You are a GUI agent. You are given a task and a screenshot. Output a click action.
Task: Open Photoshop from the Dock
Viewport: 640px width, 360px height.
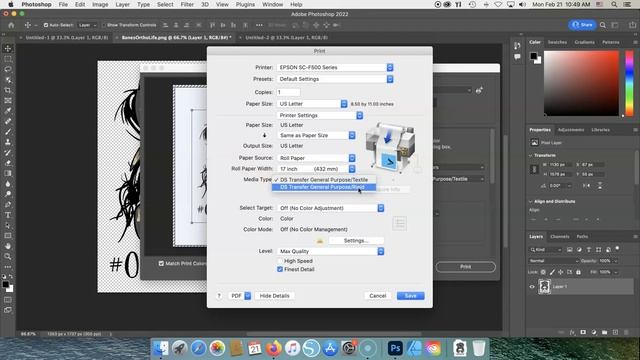coord(395,349)
